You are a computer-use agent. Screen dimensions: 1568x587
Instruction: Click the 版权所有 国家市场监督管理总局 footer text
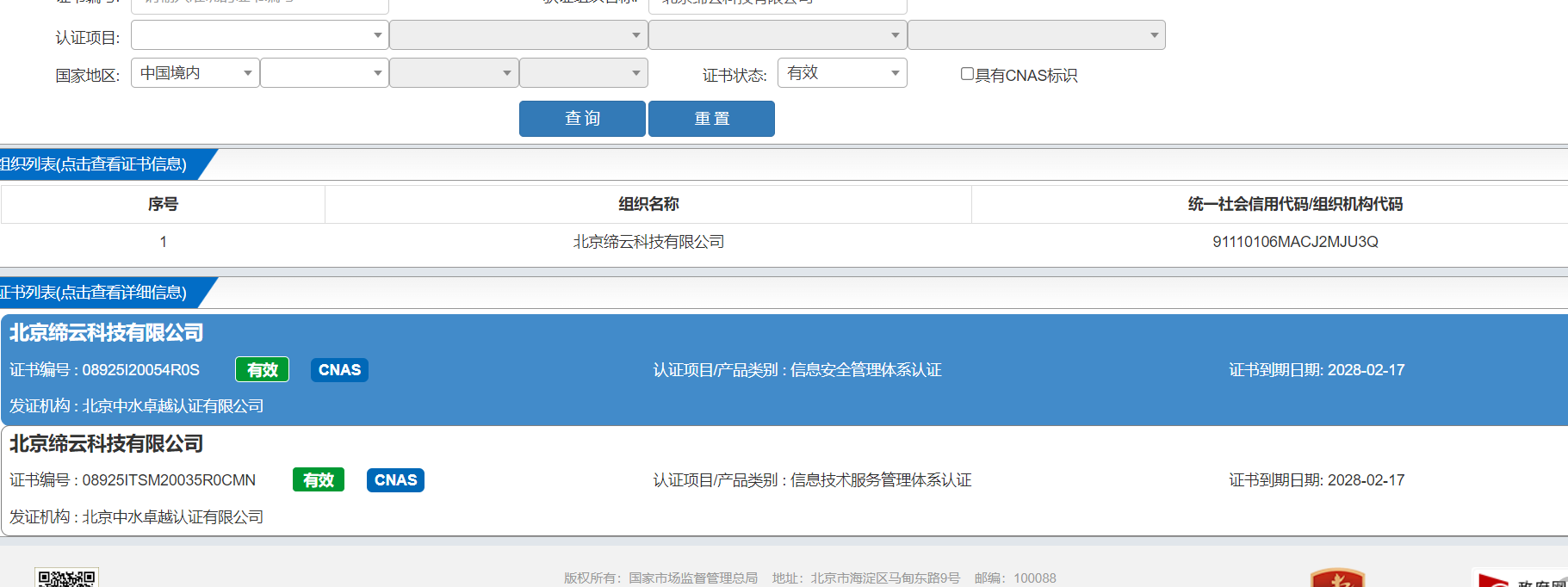point(661,578)
